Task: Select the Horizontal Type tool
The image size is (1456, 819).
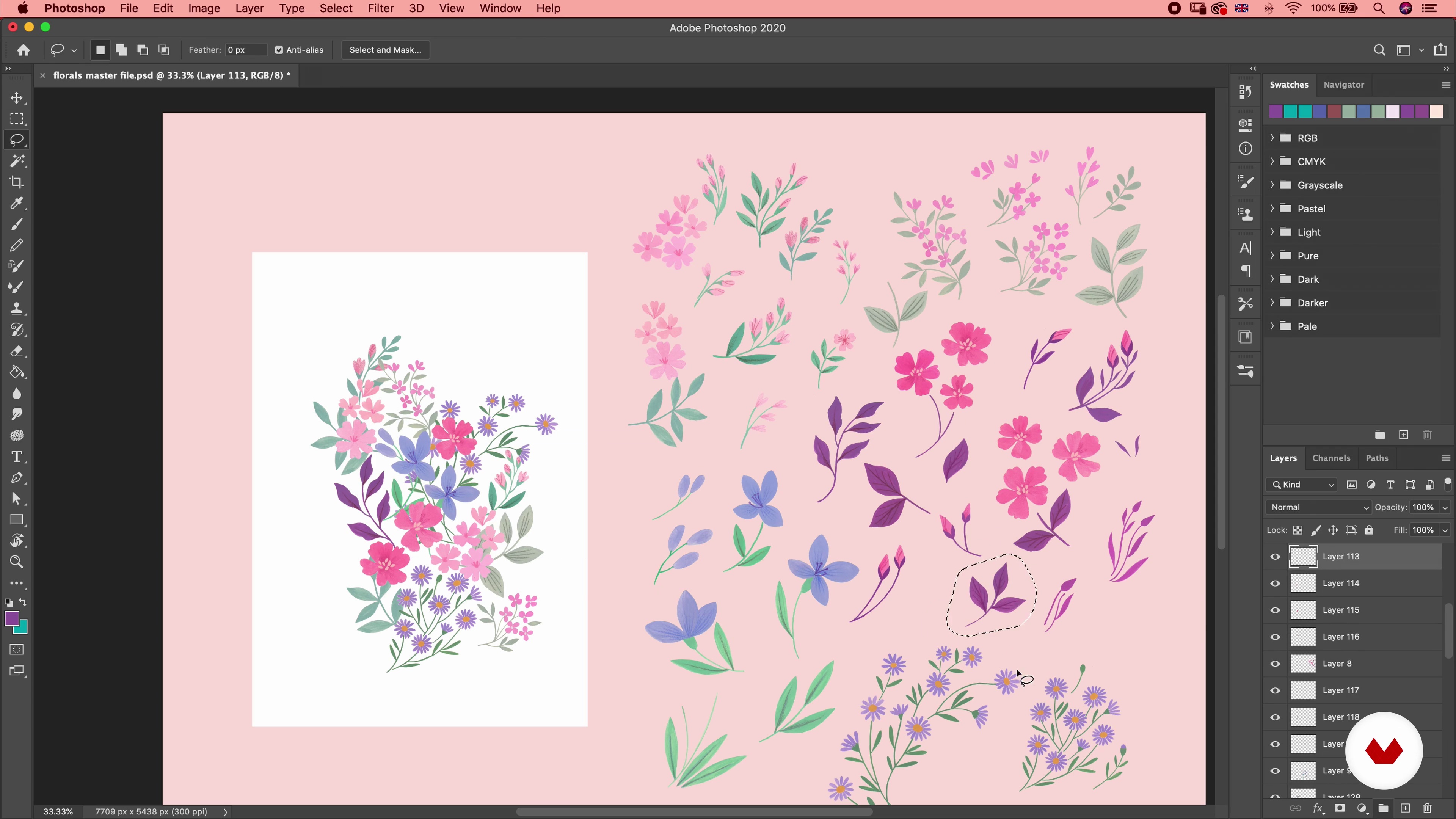Action: 16,457
